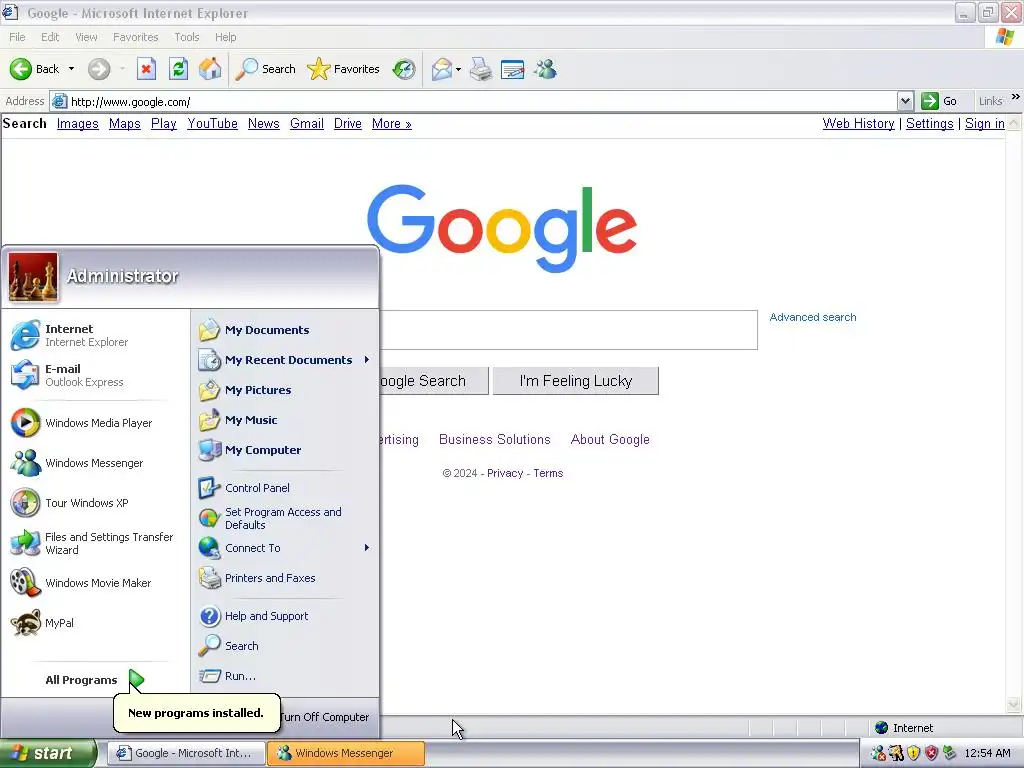The width and height of the screenshot is (1024, 768).
Task: Click the red security shield tray icon
Action: [x=931, y=753]
